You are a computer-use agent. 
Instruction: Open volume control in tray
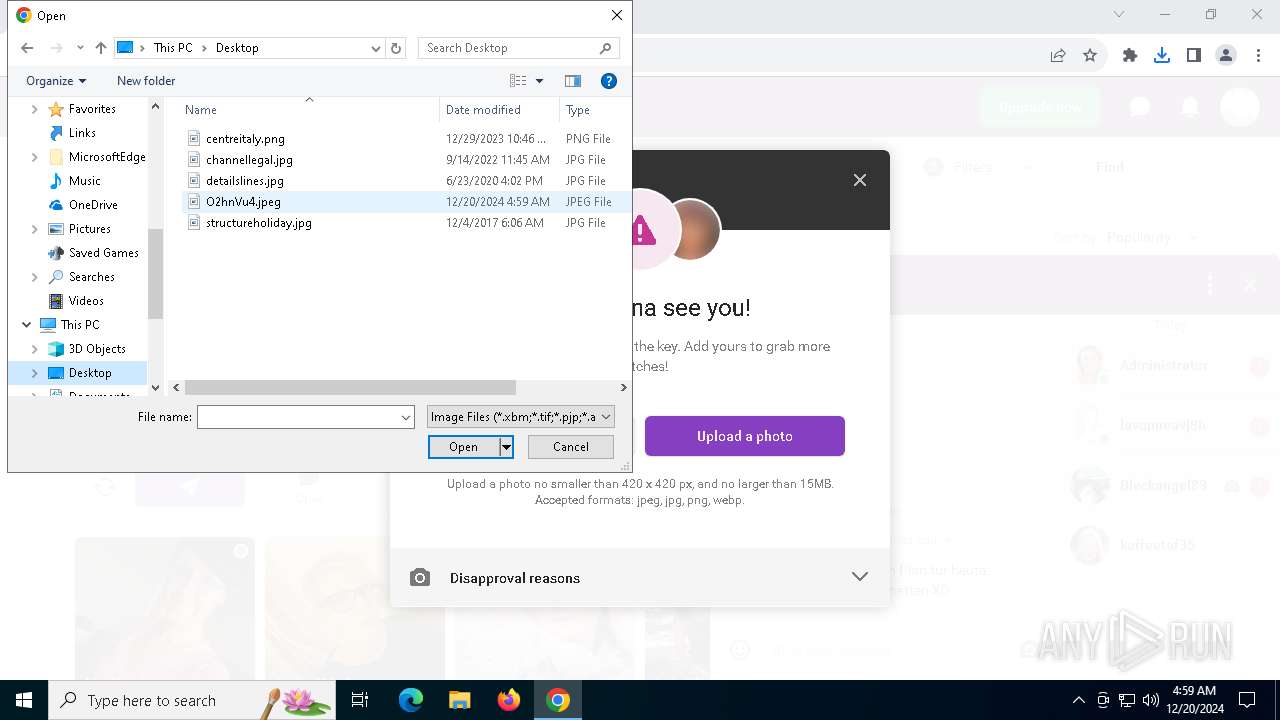tap(1150, 700)
